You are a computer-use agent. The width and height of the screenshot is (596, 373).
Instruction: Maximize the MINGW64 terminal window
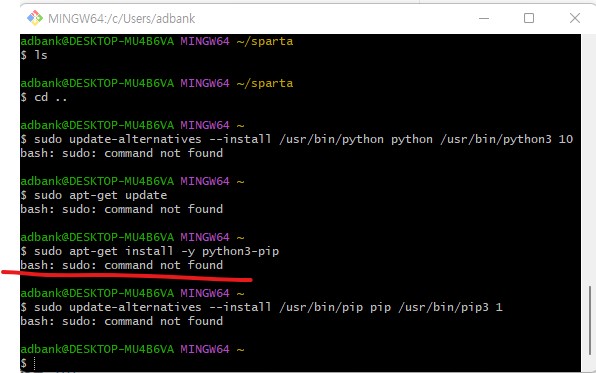pyautogui.click(x=529, y=18)
